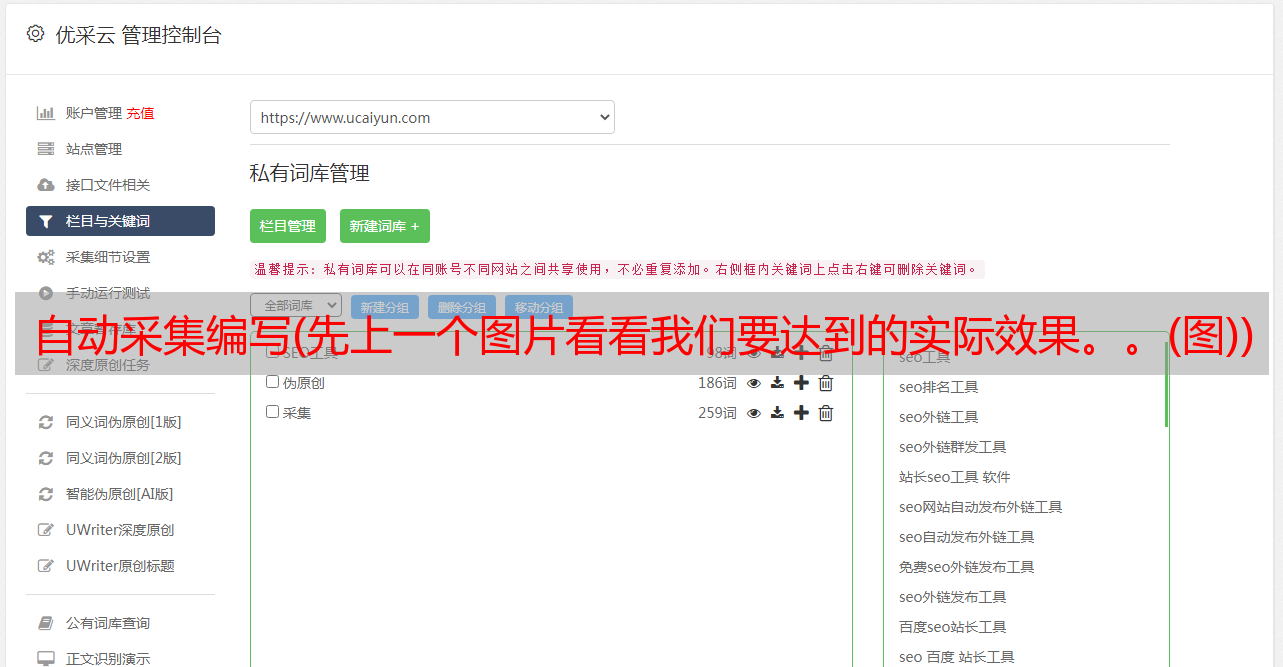Screen dimensions: 1283x667
Task: Click the refresh icon beside 同义词伪原创[1版]
Action: [x=46, y=422]
